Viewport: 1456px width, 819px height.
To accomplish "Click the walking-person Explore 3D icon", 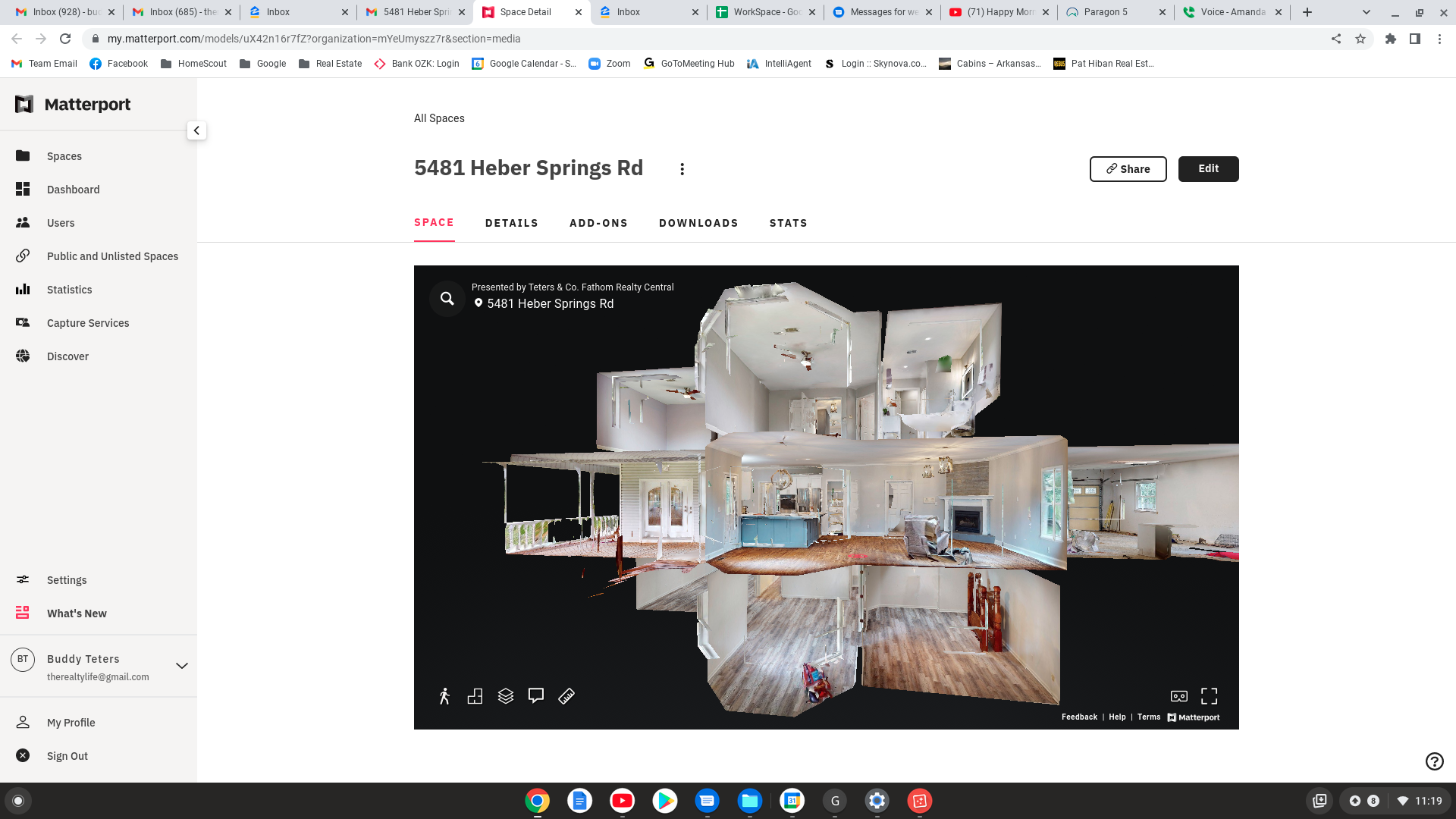I will (445, 696).
